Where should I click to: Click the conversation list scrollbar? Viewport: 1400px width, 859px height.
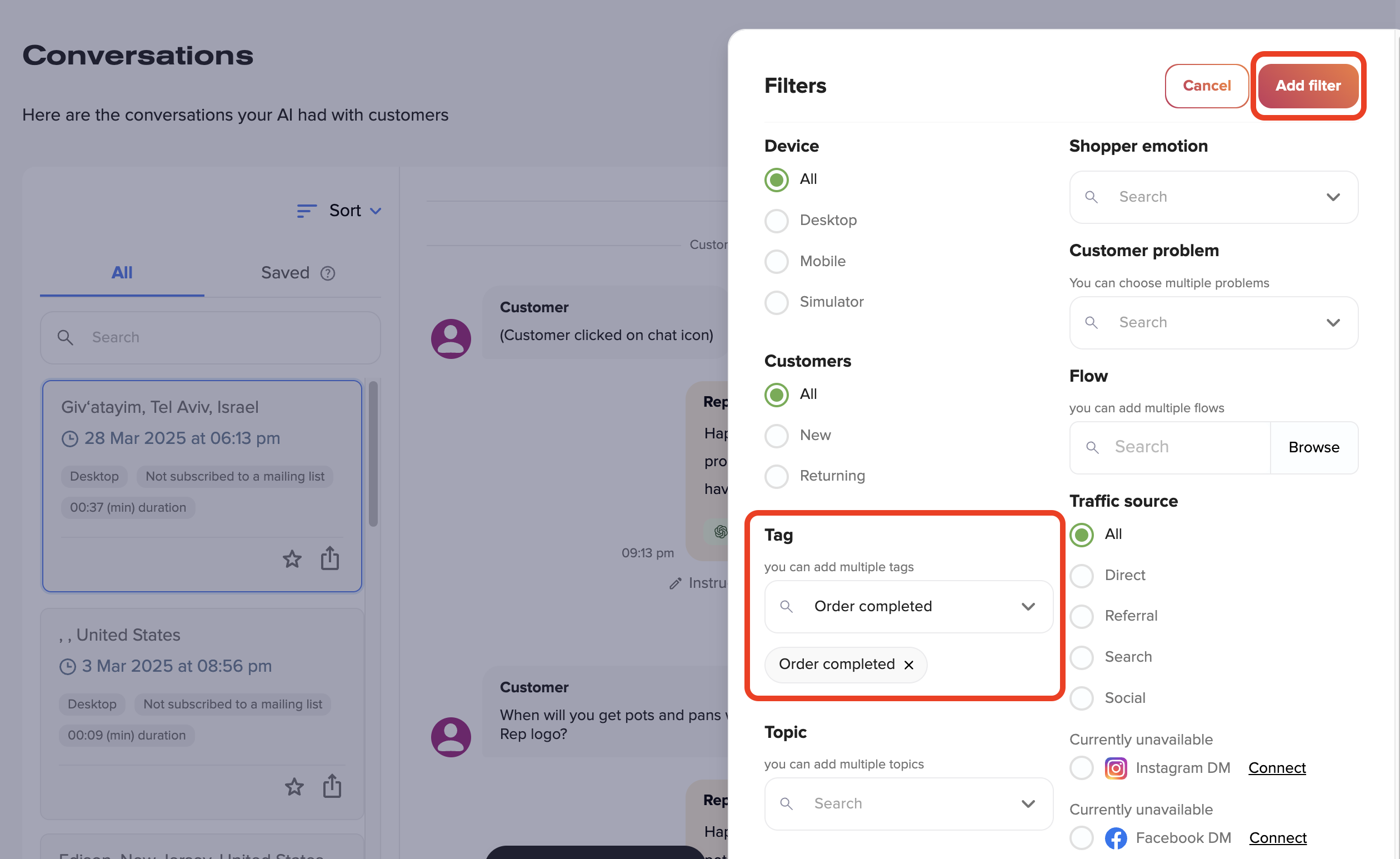373,454
